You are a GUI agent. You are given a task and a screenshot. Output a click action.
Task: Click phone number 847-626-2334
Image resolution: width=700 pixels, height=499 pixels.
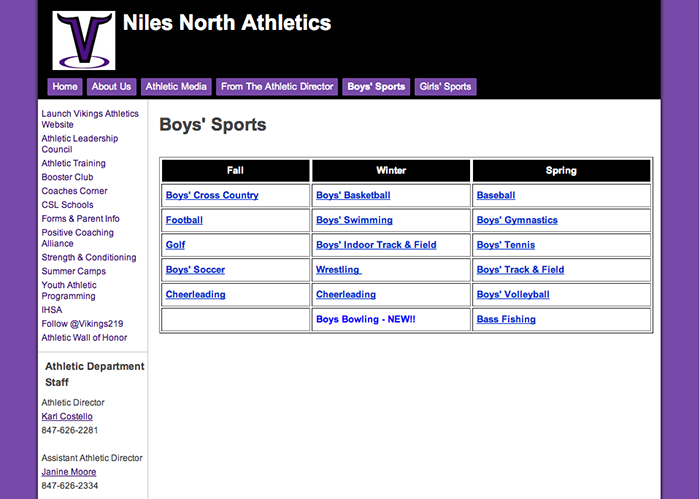point(70,486)
